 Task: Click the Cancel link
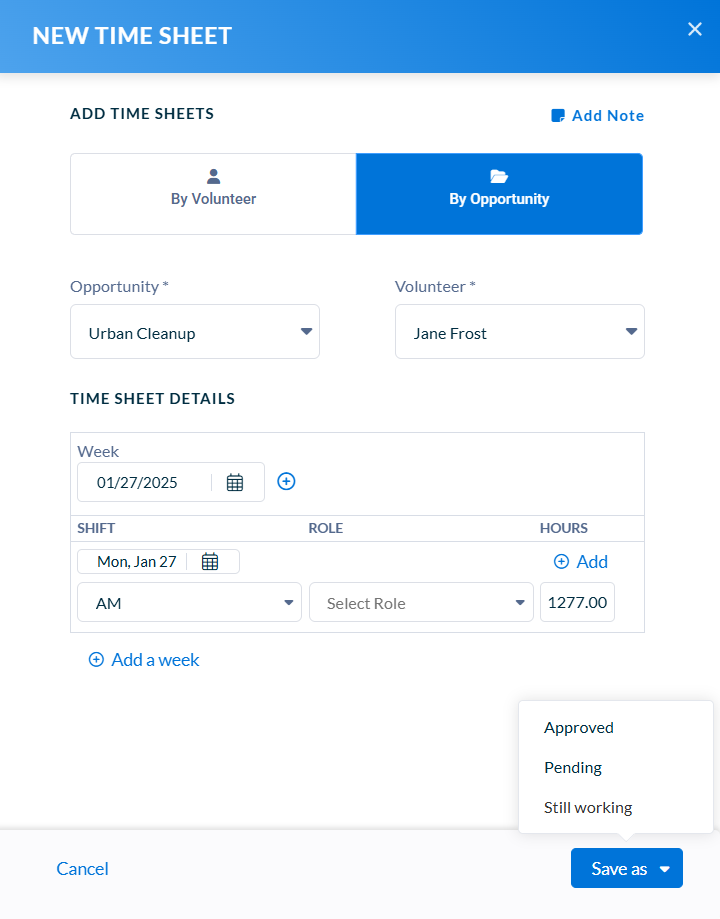click(82, 869)
